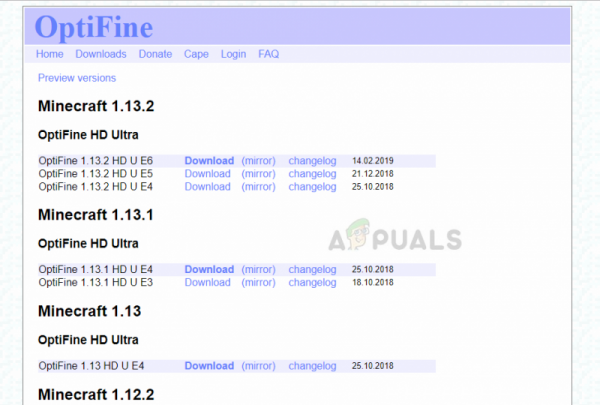
Task: Open the Login page
Action: [x=233, y=54]
